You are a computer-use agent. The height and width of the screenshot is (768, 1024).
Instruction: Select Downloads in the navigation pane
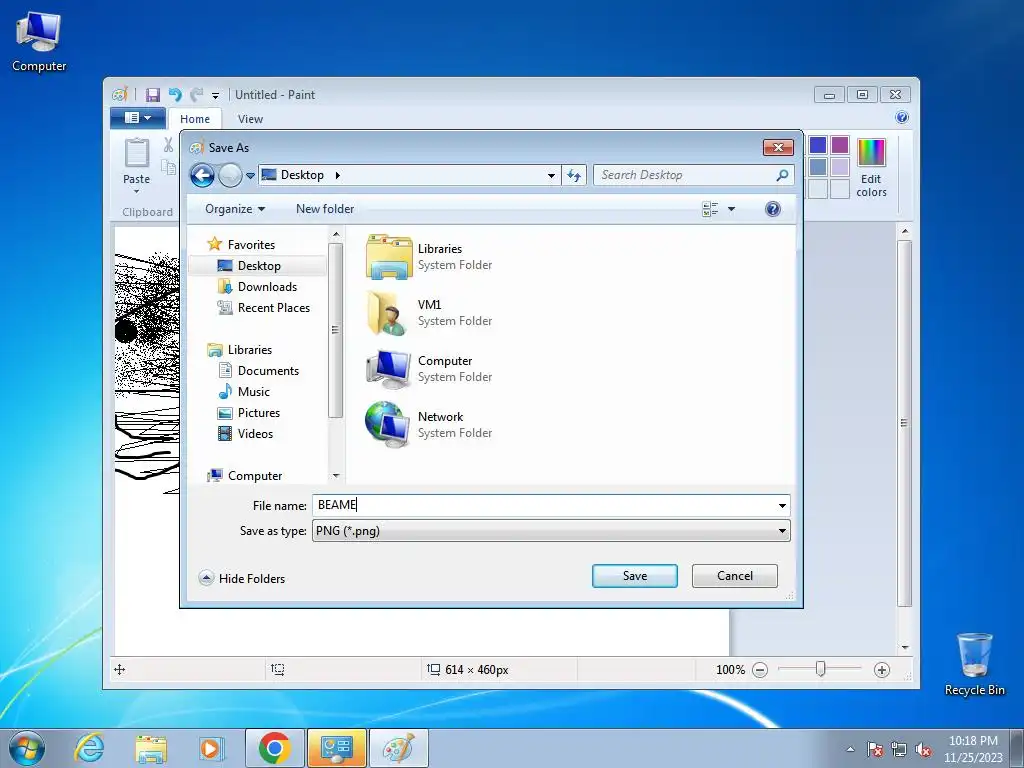(267, 287)
